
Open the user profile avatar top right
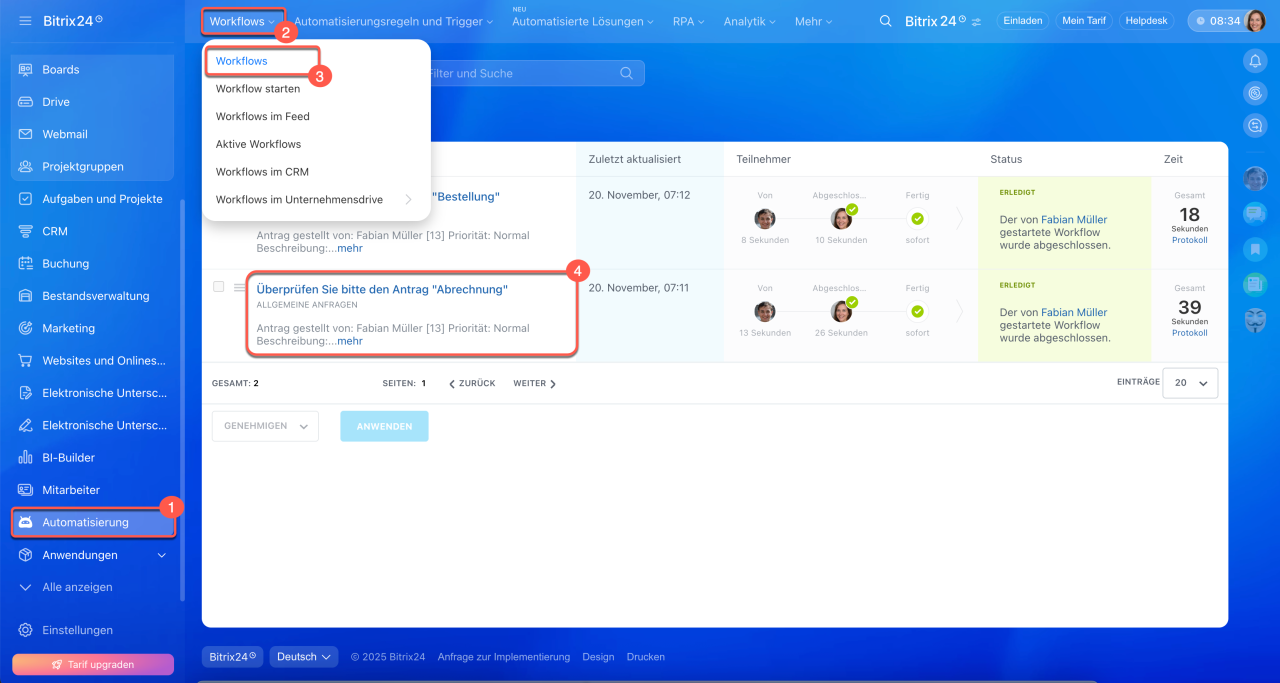point(1258,21)
